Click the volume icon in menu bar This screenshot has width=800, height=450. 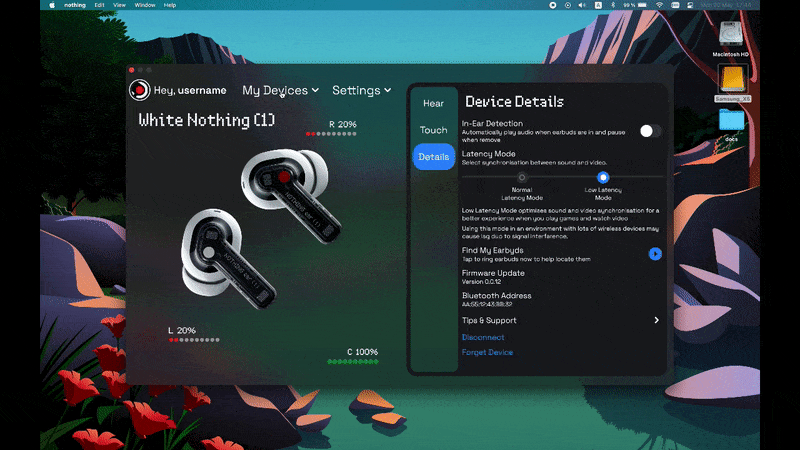tap(582, 5)
